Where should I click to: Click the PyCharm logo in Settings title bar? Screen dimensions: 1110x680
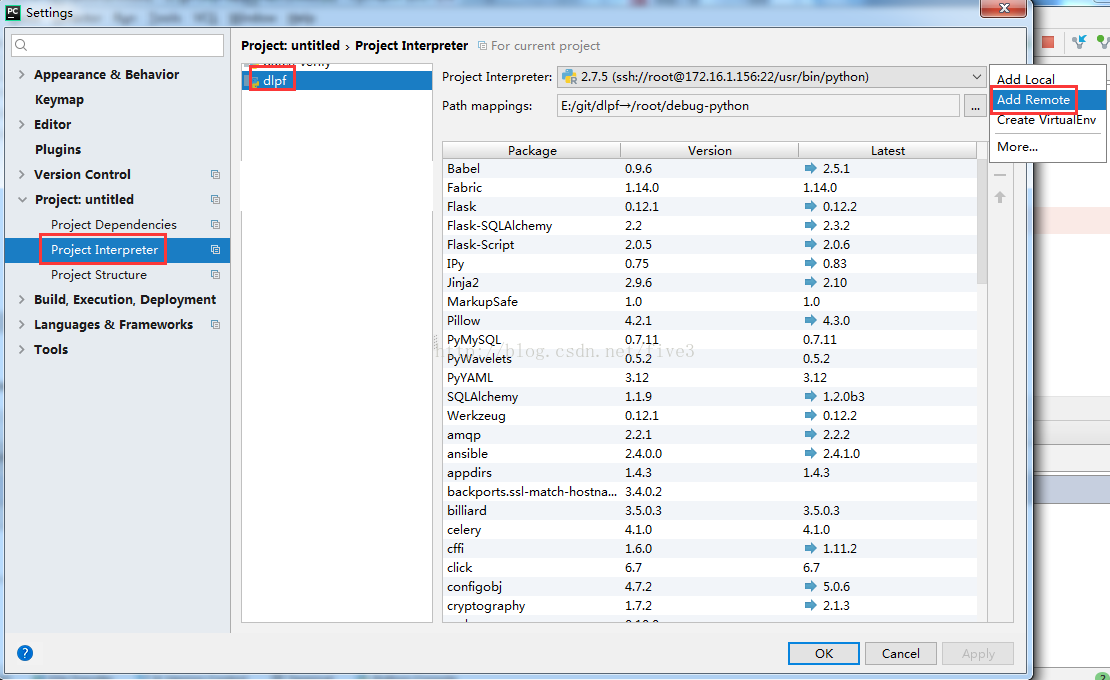pos(13,12)
